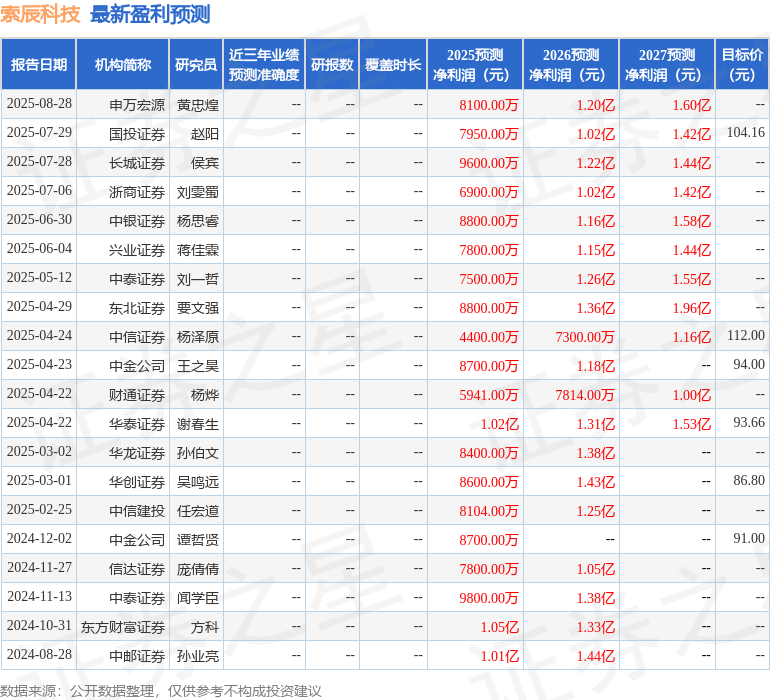The width and height of the screenshot is (770, 700).
Task: Click the 近三年业绩预测准确度 column header
Action: tap(264, 65)
